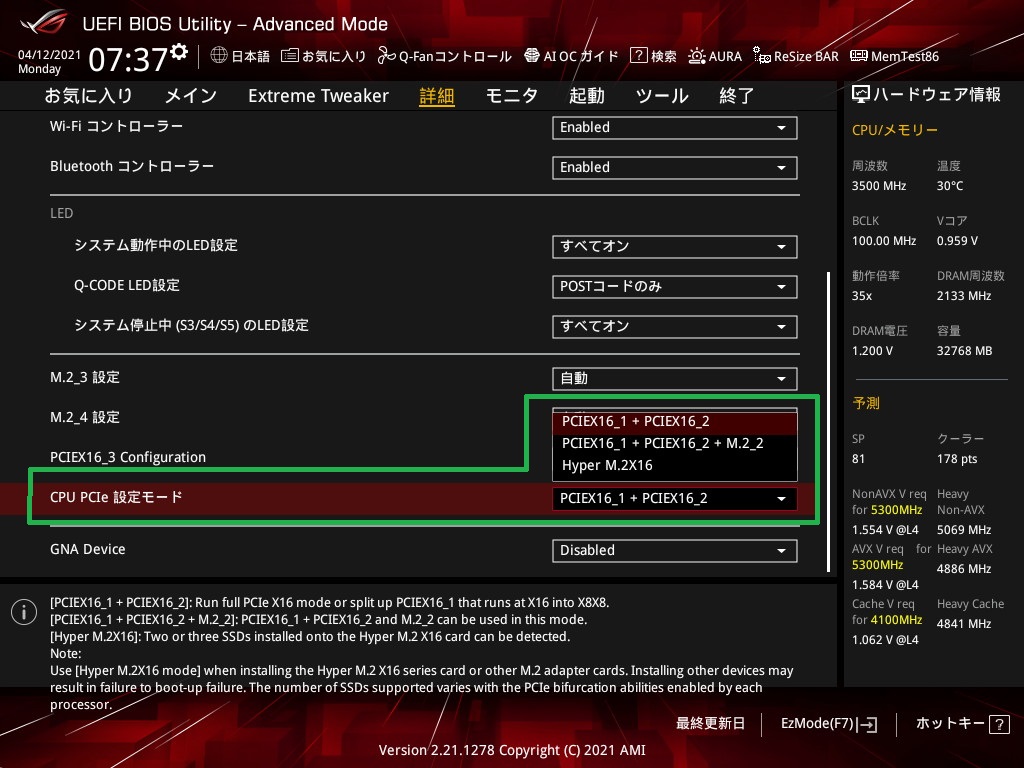1024x768 pixels.
Task: Click the ROG logo icon
Action: [44, 24]
